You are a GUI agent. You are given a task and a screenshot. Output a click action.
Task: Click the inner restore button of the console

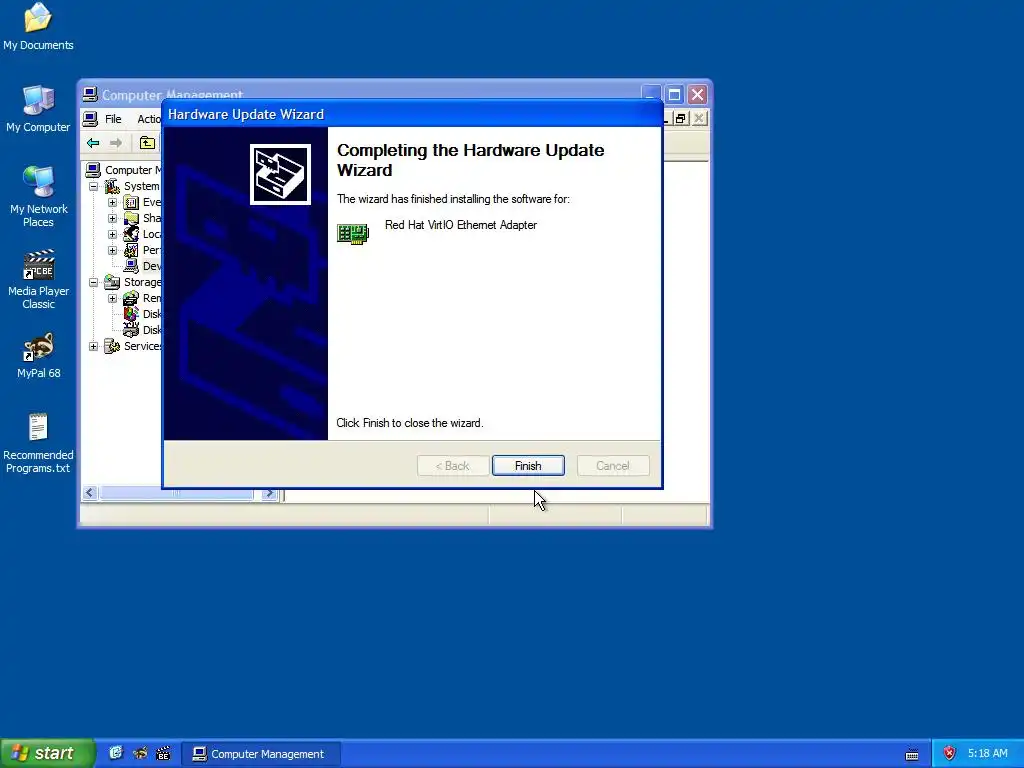point(680,118)
